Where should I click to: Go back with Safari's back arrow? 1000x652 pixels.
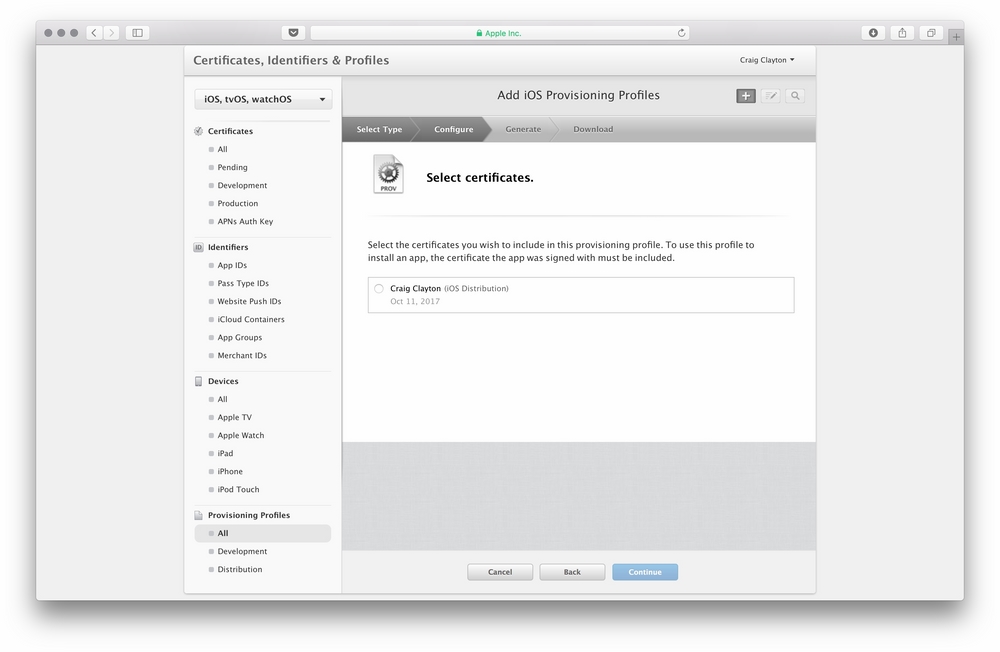click(94, 33)
